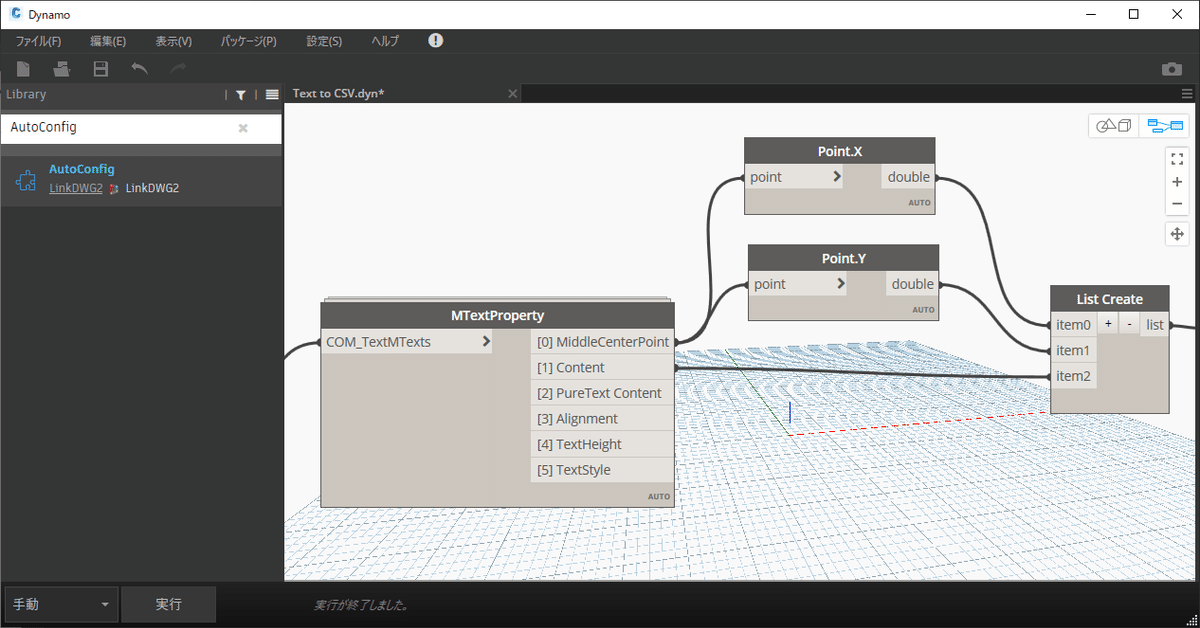
Task: Click the Save floppy disk icon
Action: 100,69
